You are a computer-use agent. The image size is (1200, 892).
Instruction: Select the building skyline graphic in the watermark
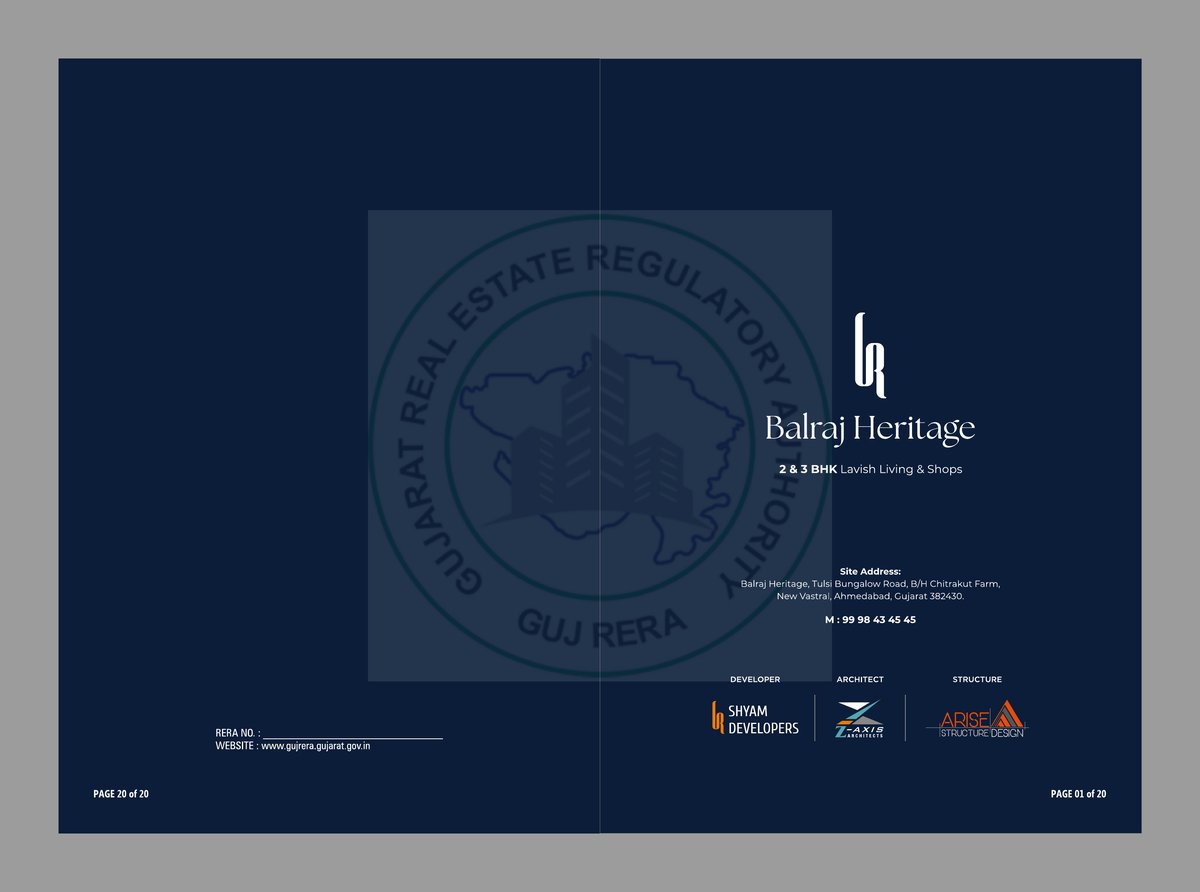[600, 450]
